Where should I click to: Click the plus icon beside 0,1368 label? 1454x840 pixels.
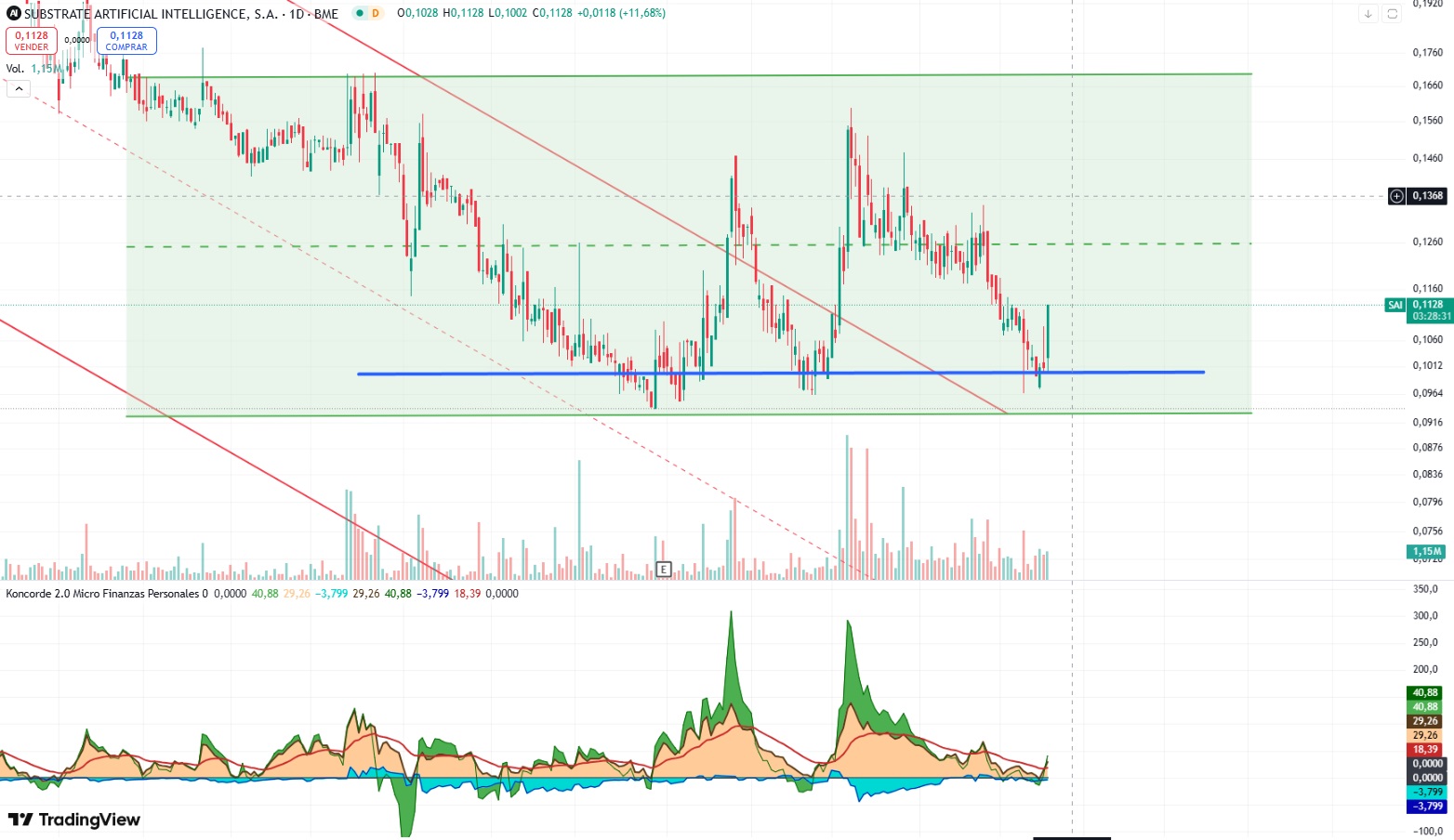point(1396,196)
